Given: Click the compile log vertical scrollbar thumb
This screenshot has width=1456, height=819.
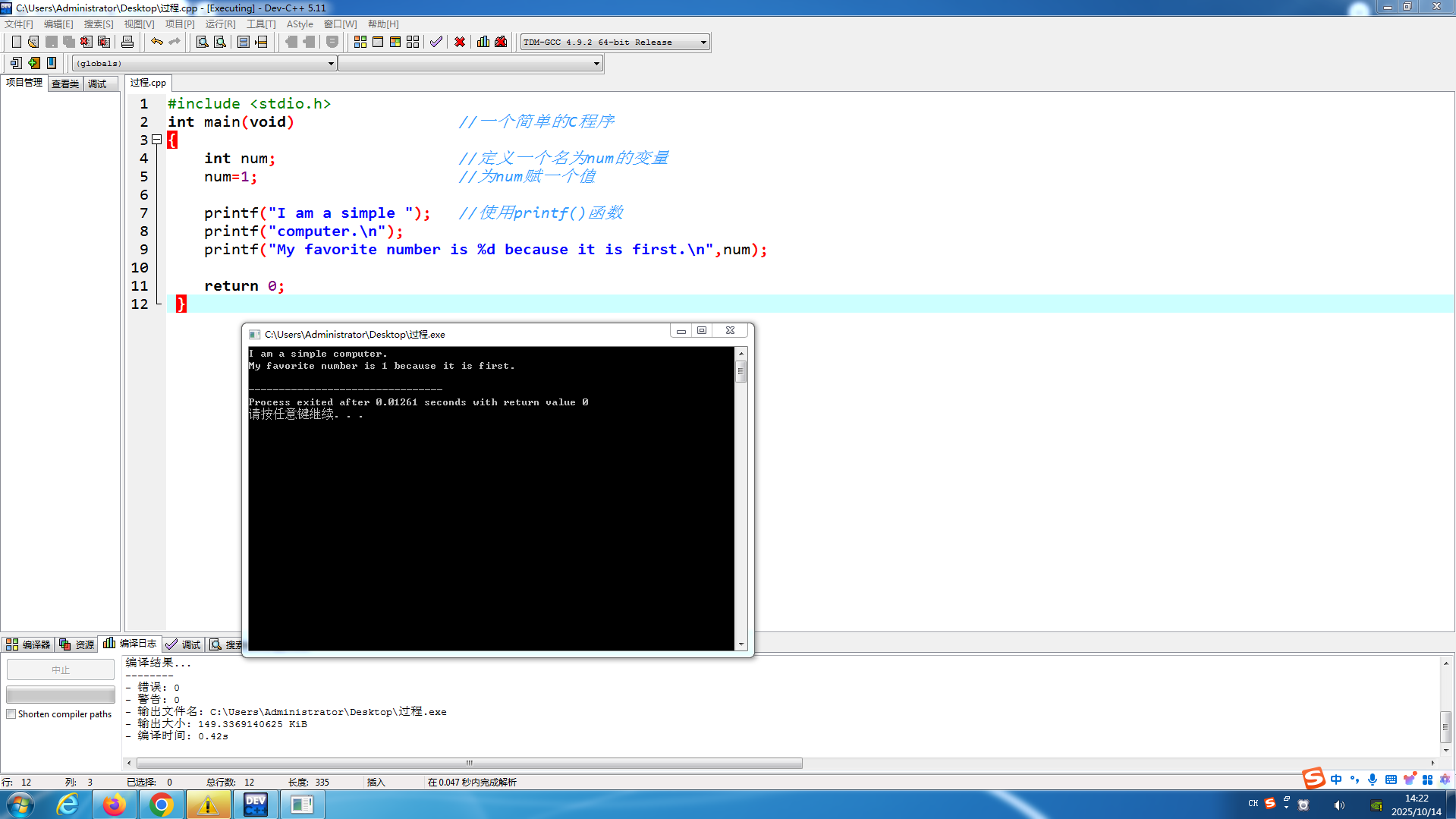Looking at the screenshot, I should (1446, 726).
